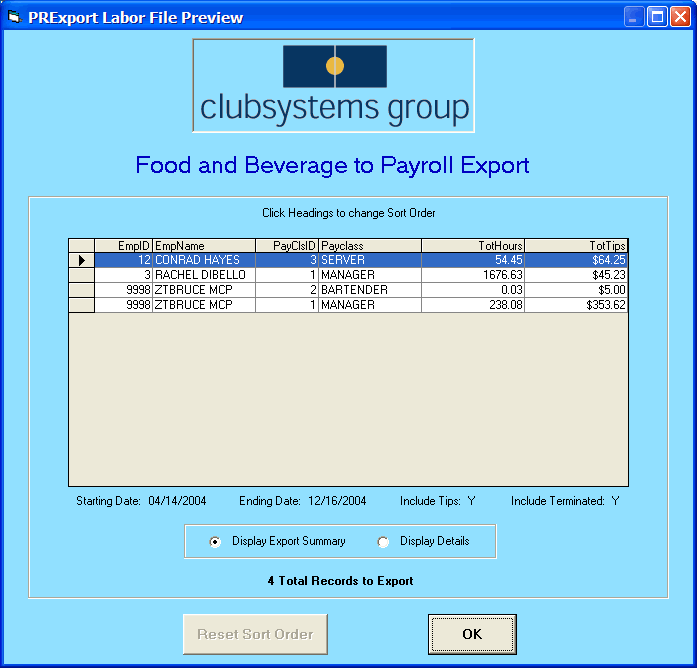Click the 238.08 hours cell
Screen dimensions: 697x668
click(473, 305)
